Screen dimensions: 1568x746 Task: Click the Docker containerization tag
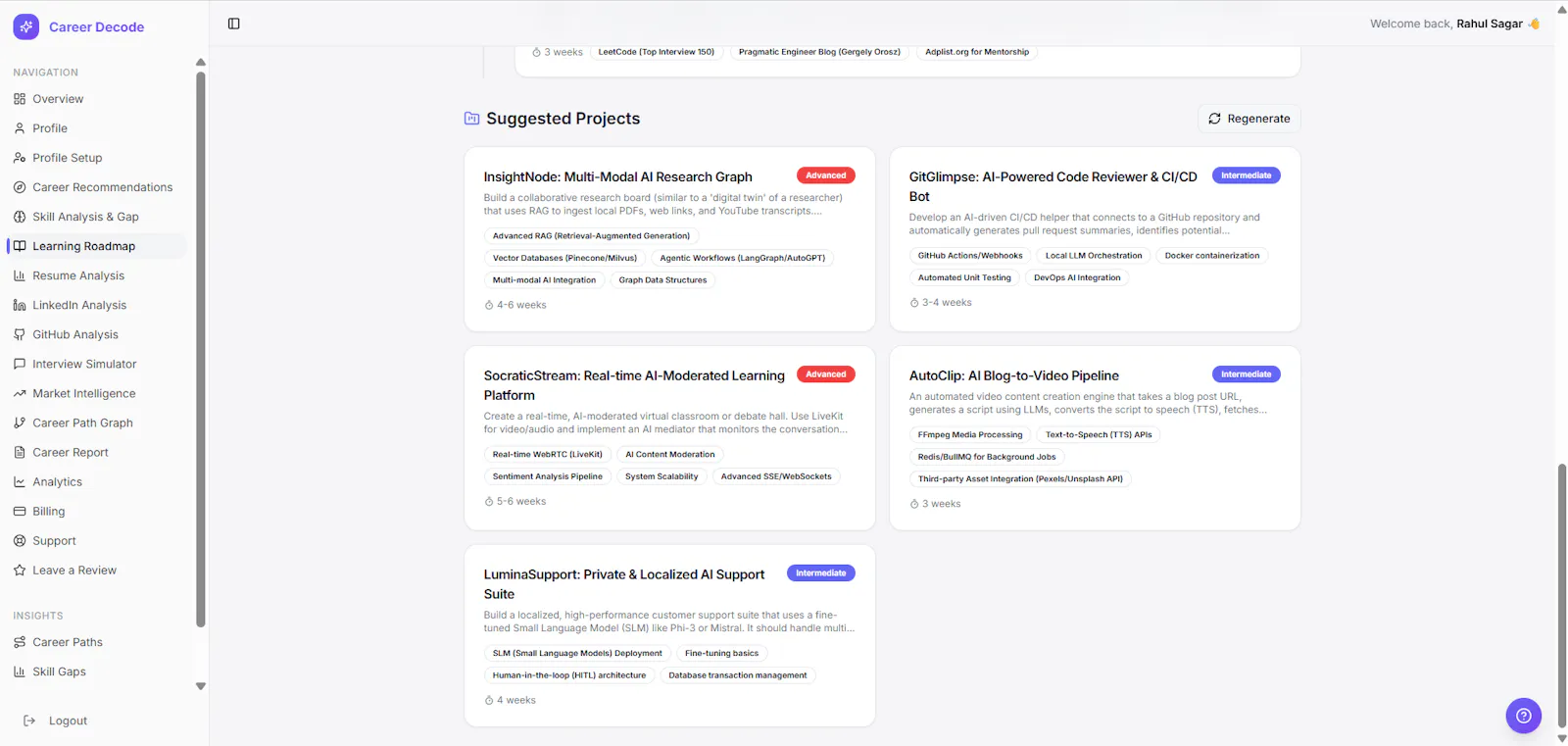tap(1212, 256)
